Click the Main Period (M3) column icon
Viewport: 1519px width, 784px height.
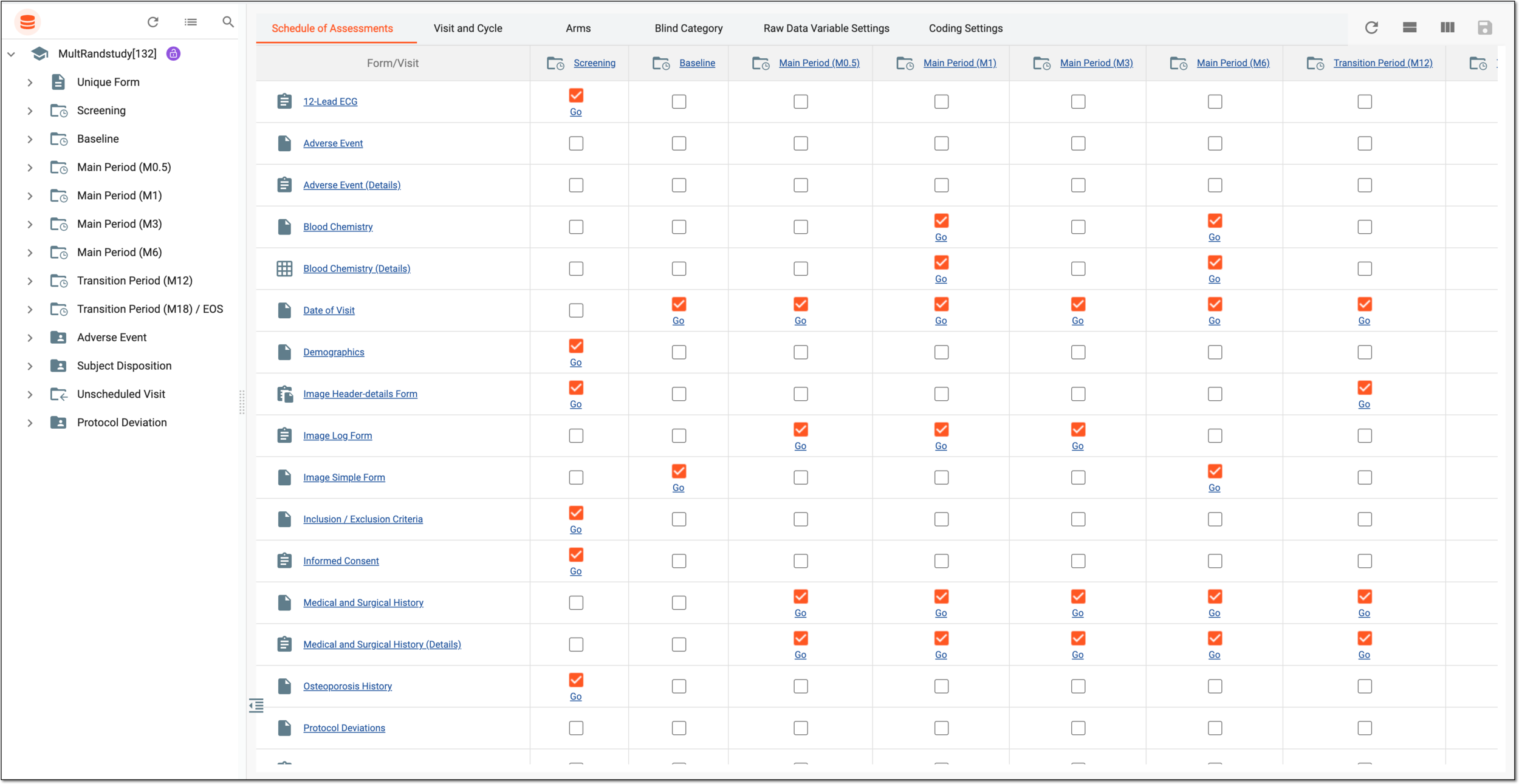[1042, 63]
